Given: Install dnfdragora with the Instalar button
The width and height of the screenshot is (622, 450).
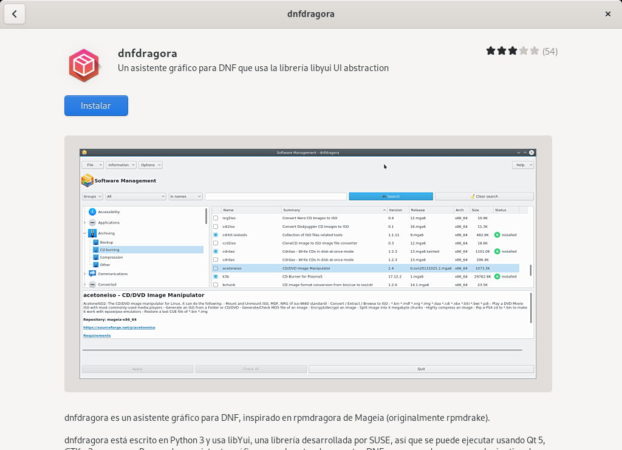Looking at the screenshot, I should click(x=96, y=106).
